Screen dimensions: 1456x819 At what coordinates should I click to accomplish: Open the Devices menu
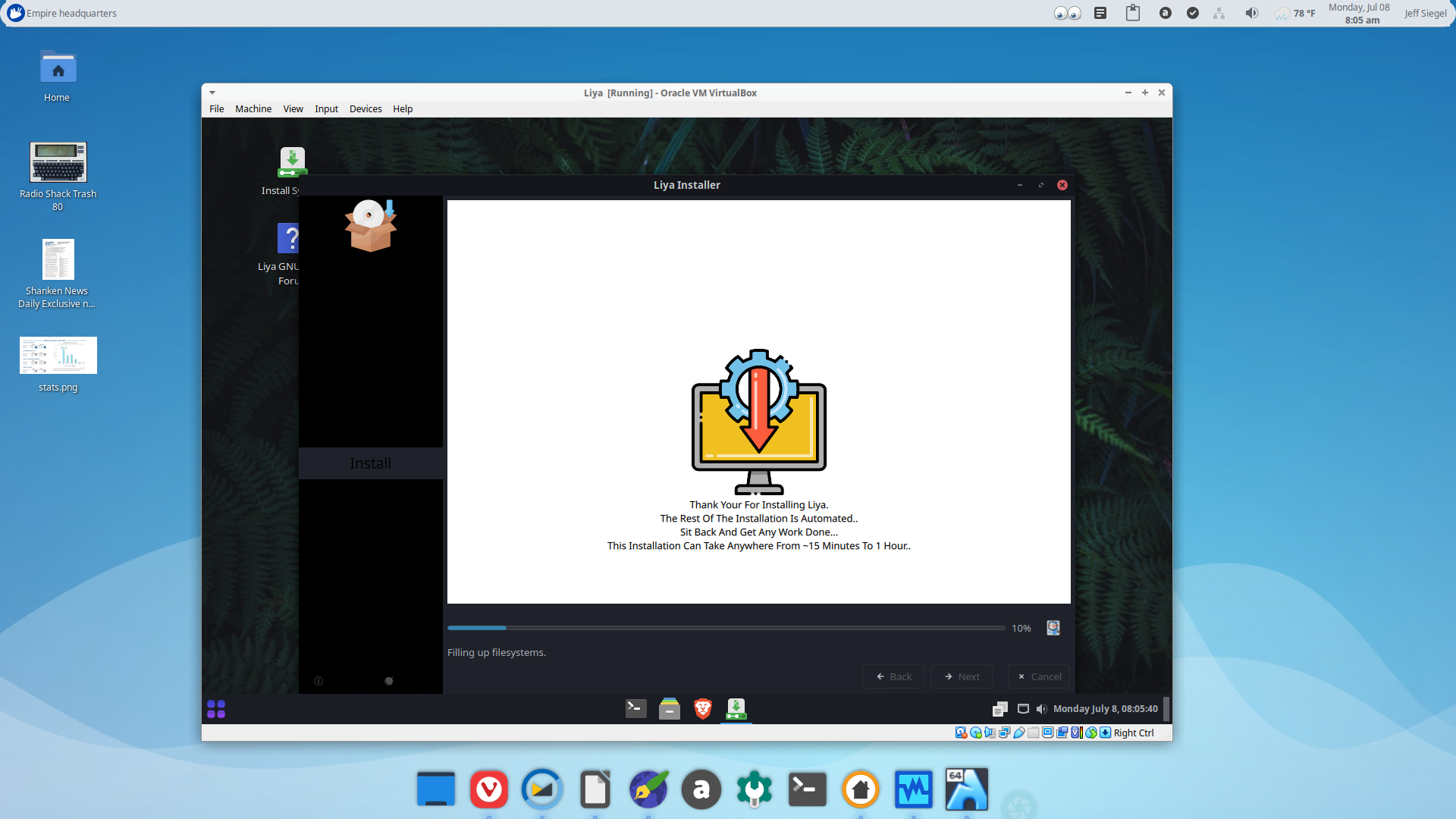pos(366,109)
